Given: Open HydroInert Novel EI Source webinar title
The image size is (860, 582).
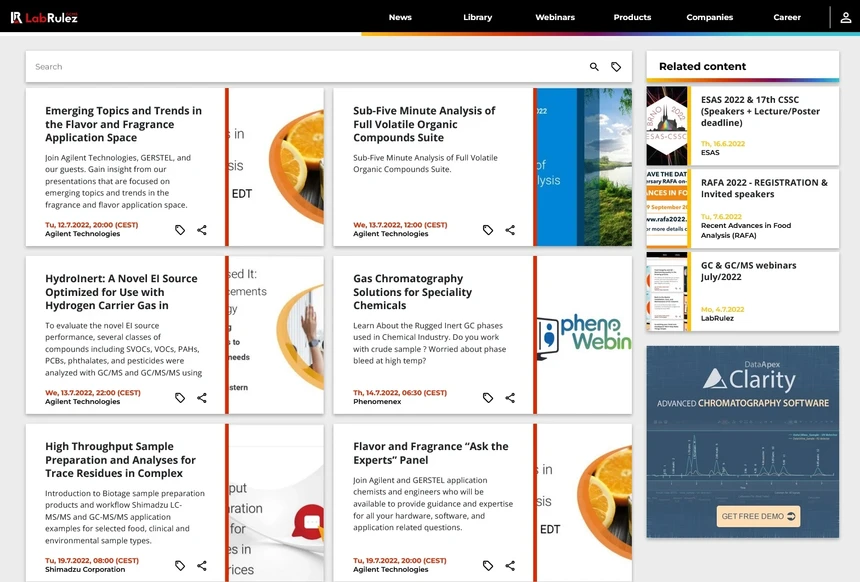Looking at the screenshot, I should 121,292.
